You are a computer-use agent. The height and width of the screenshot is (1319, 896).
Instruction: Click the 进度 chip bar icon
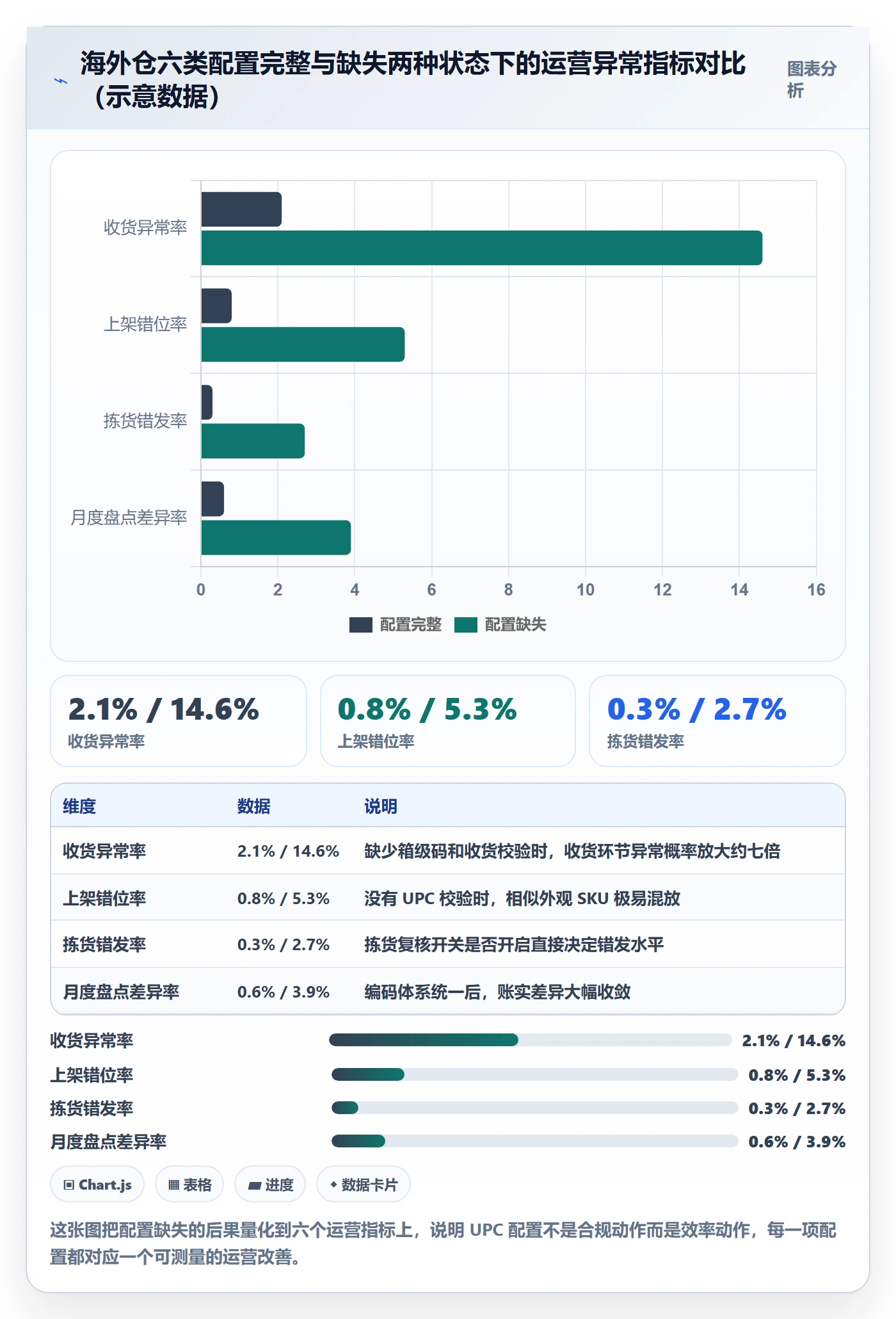click(x=255, y=1186)
